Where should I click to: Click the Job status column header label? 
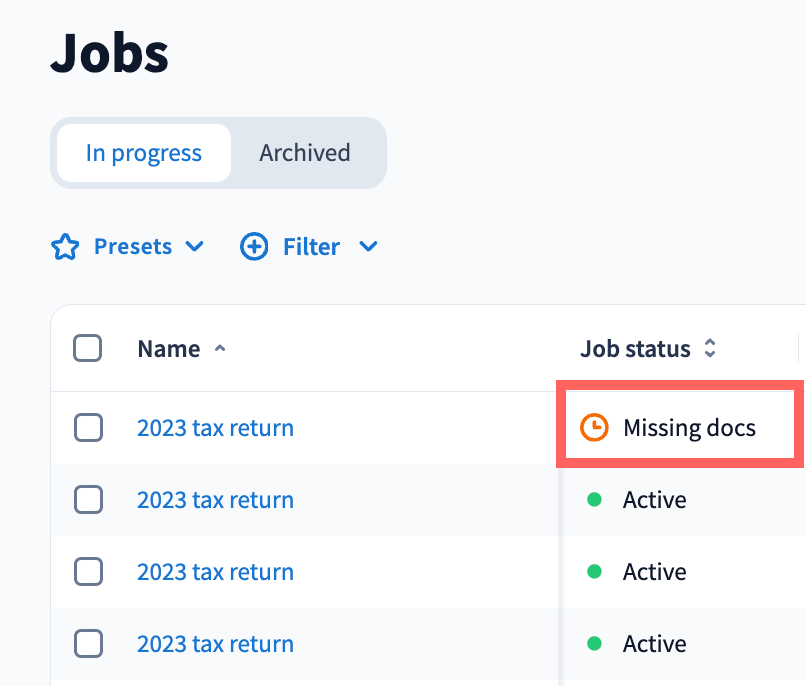[635, 348]
